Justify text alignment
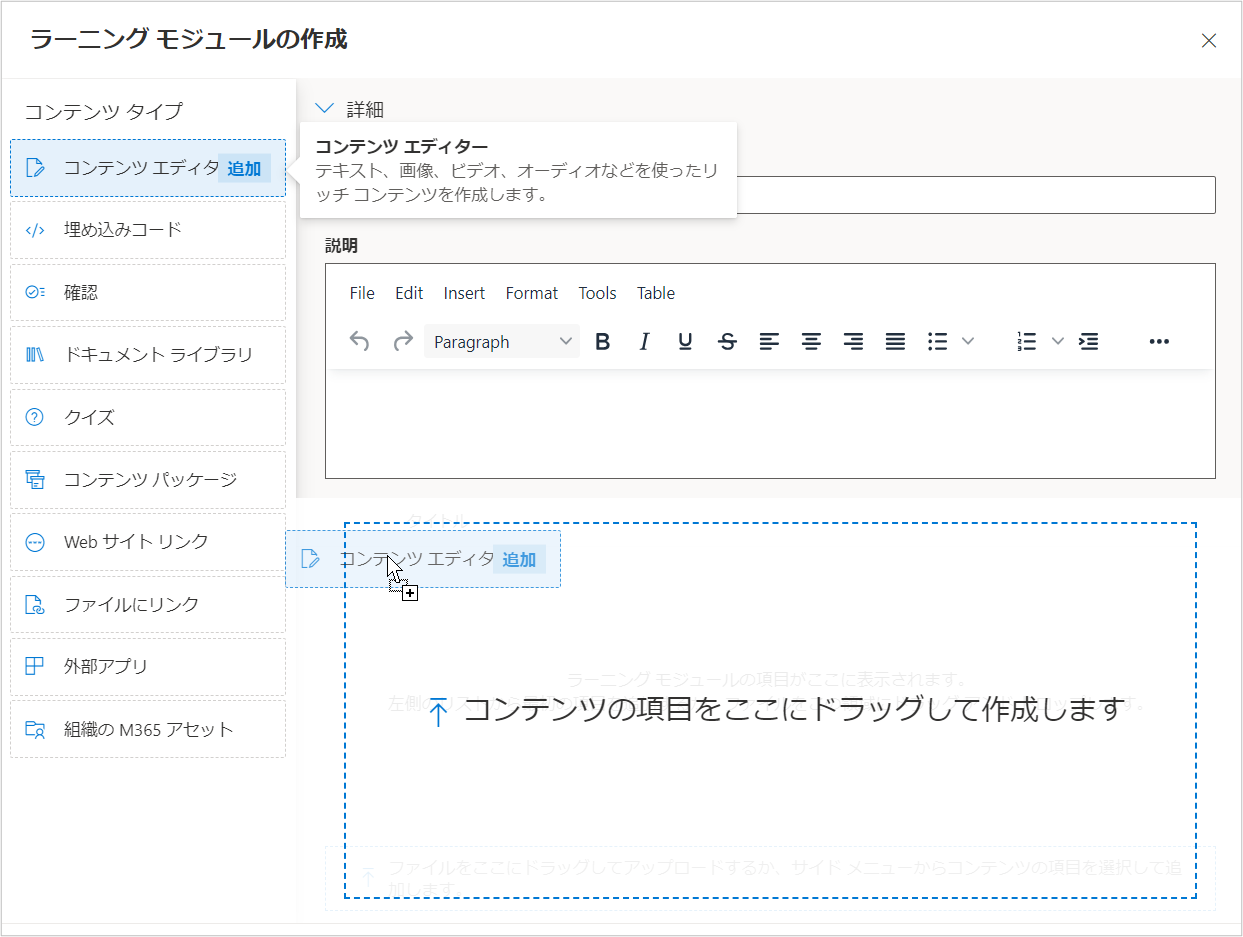The width and height of the screenshot is (1243, 937). coord(895,342)
